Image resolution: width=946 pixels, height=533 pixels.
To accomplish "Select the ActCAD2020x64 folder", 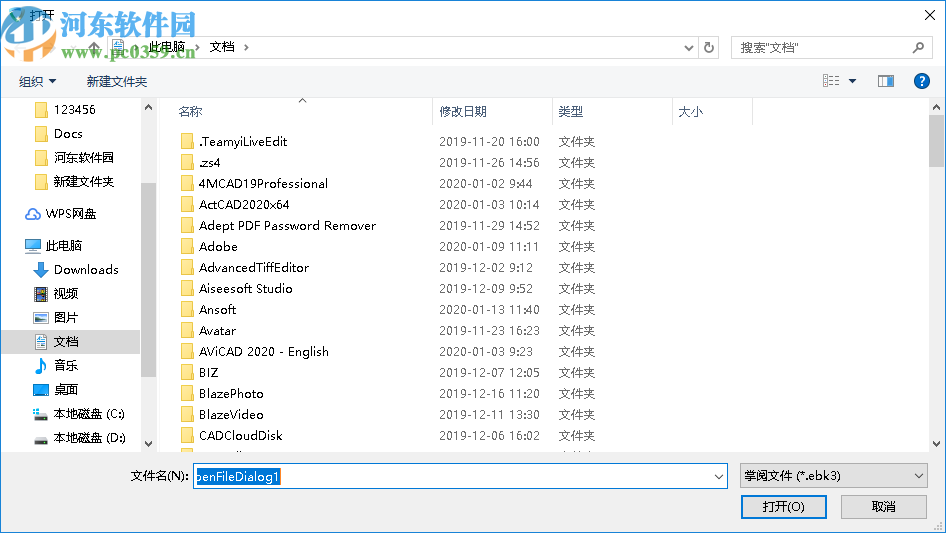I will pyautogui.click(x=244, y=205).
